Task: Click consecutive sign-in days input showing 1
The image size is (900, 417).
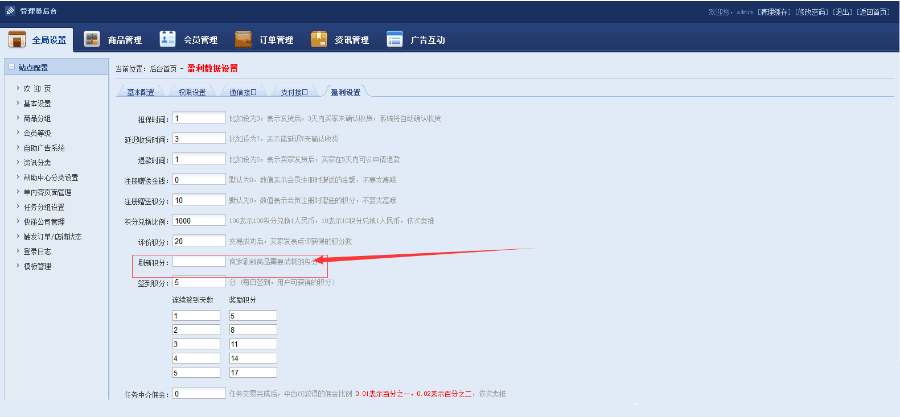Action: pos(196,315)
